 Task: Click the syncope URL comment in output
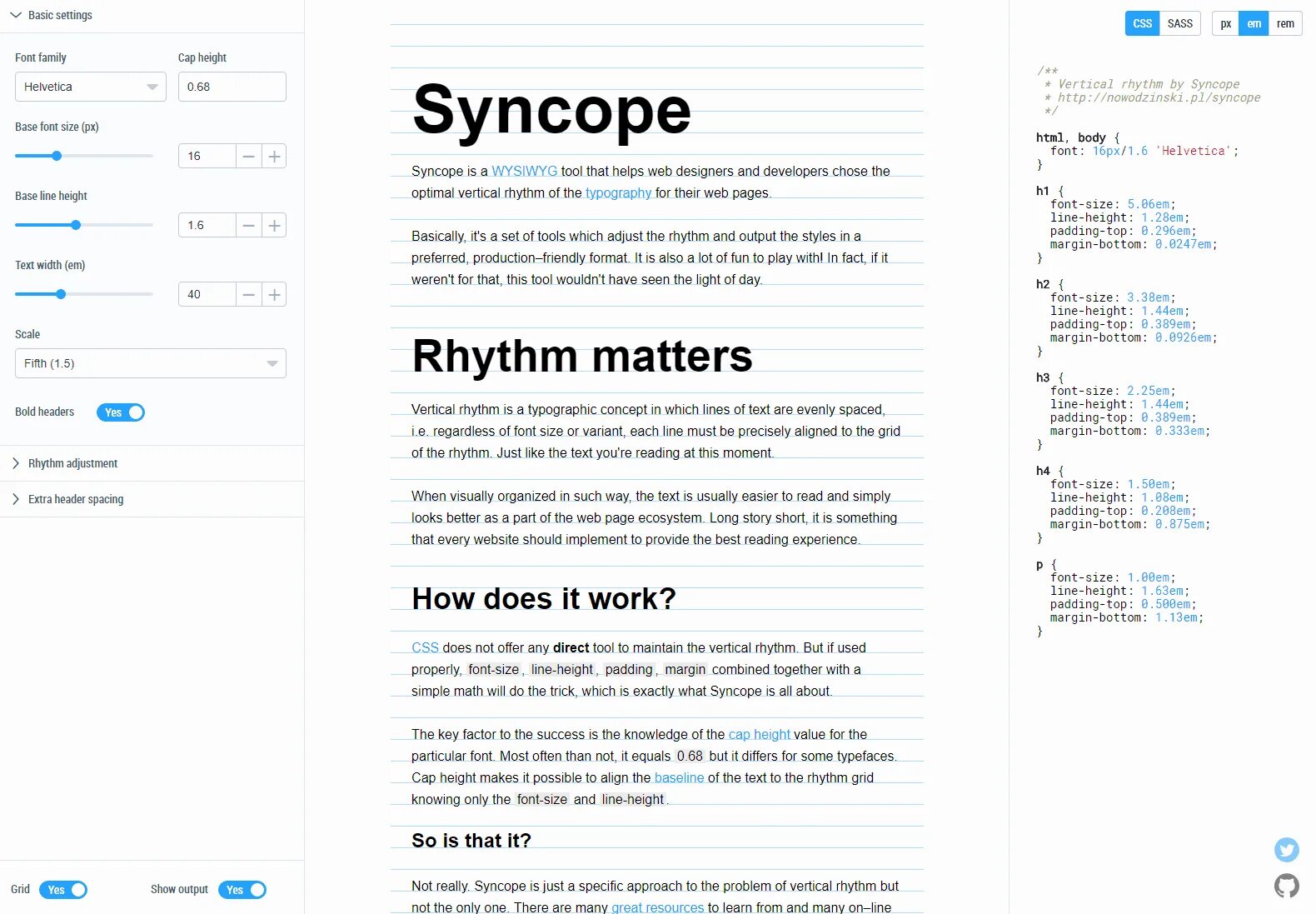click(x=1159, y=97)
